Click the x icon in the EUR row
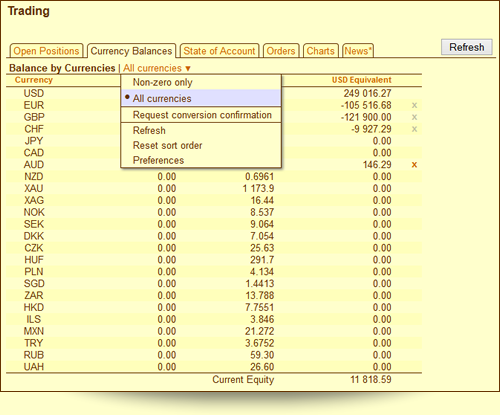500x415 pixels. [414, 106]
